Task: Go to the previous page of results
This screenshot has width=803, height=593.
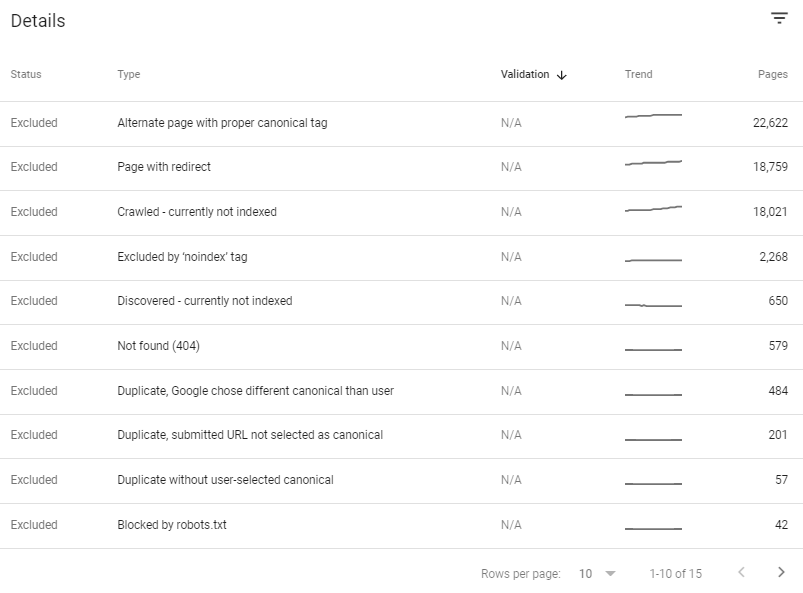Action: click(741, 573)
